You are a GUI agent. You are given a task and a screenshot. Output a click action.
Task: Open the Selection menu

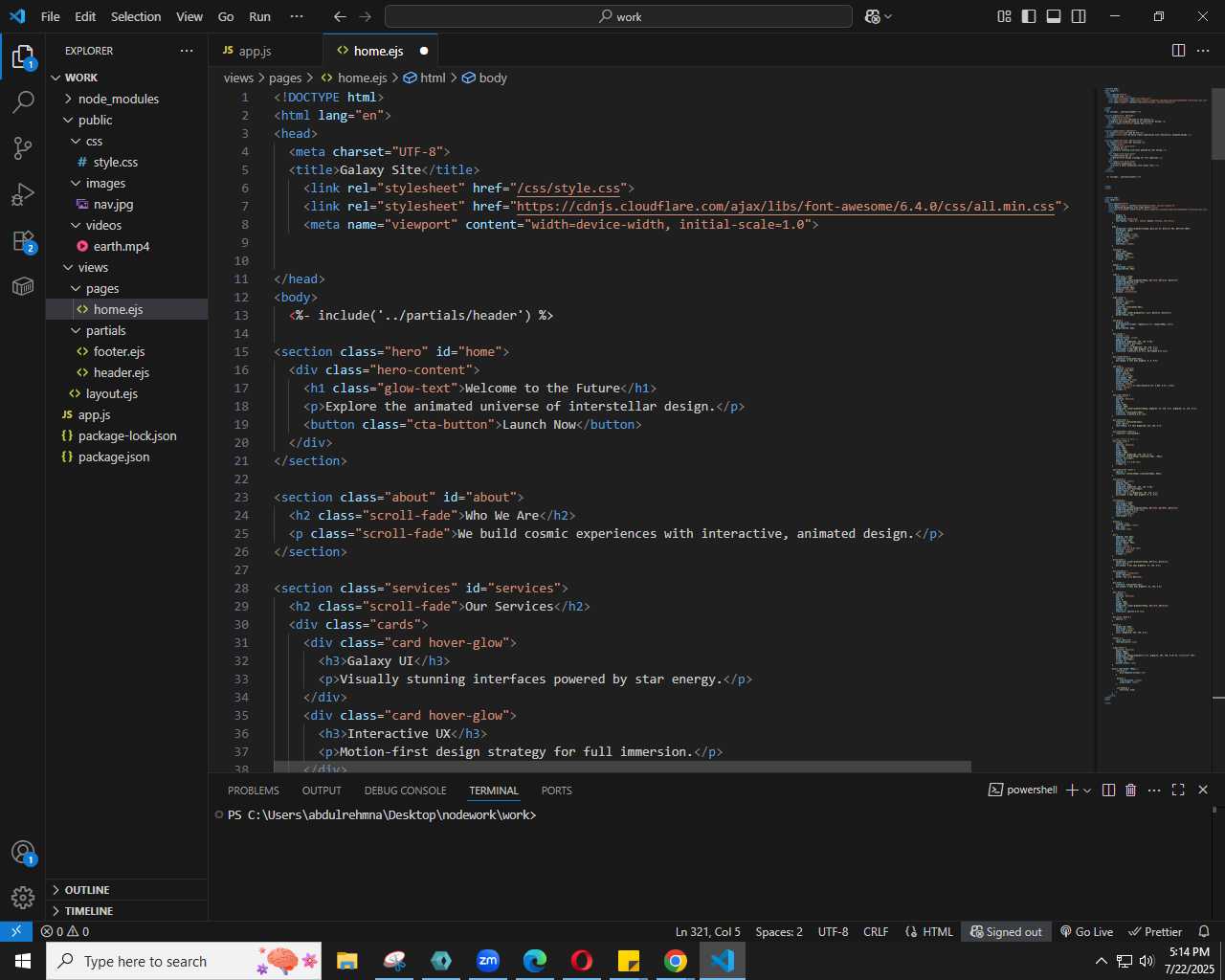[136, 16]
